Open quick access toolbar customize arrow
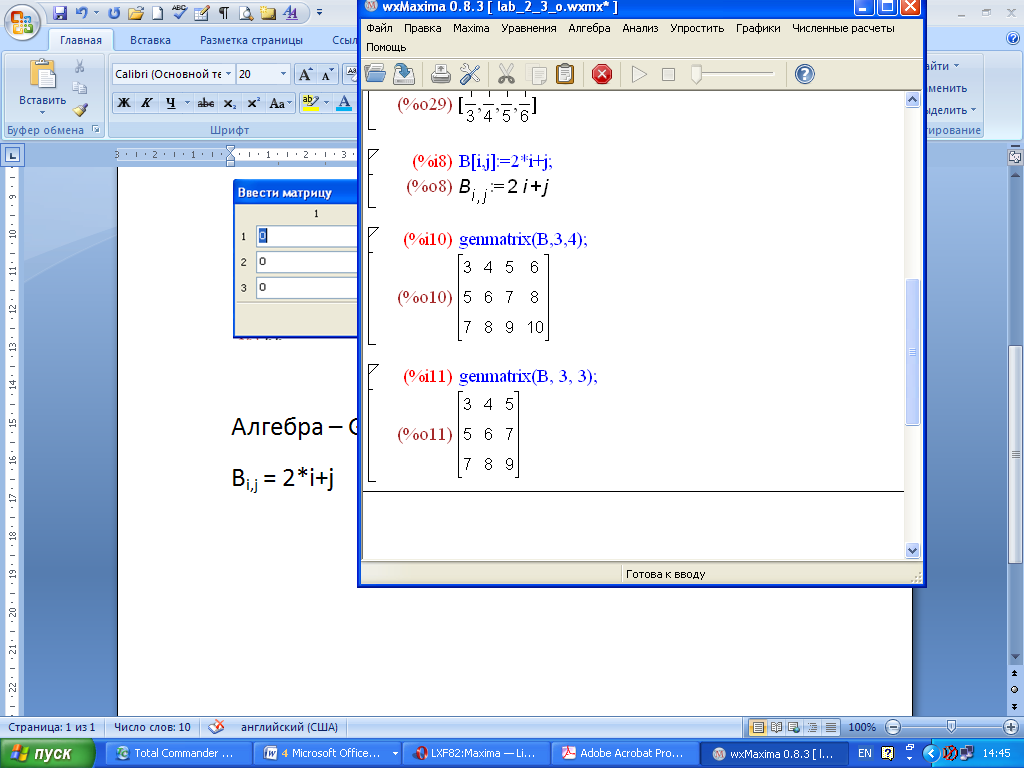The image size is (1024, 768). pyautogui.click(x=319, y=12)
